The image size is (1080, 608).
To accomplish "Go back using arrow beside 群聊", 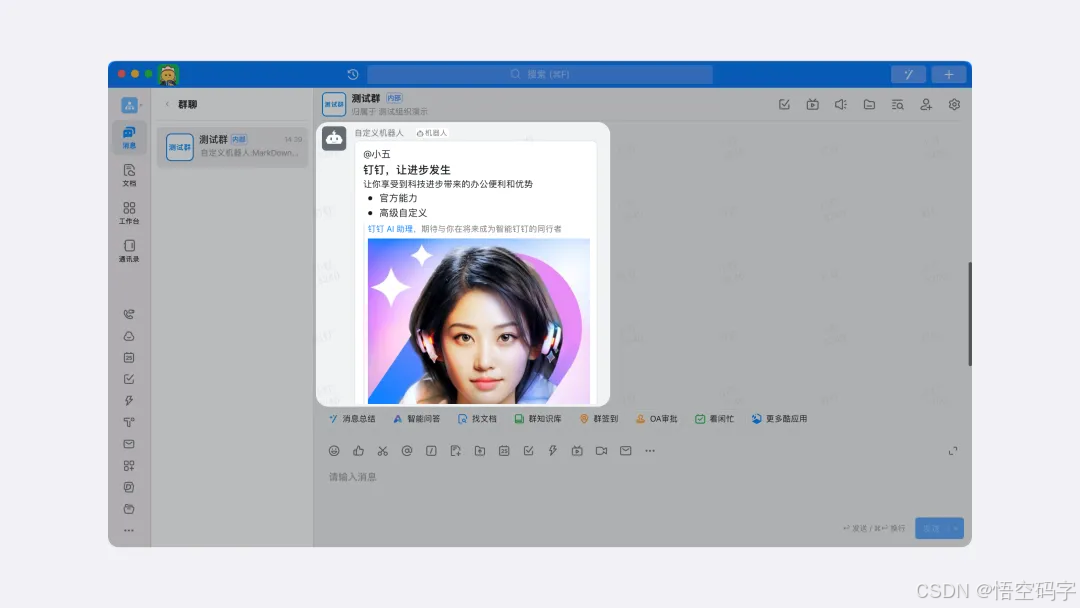I will point(167,104).
